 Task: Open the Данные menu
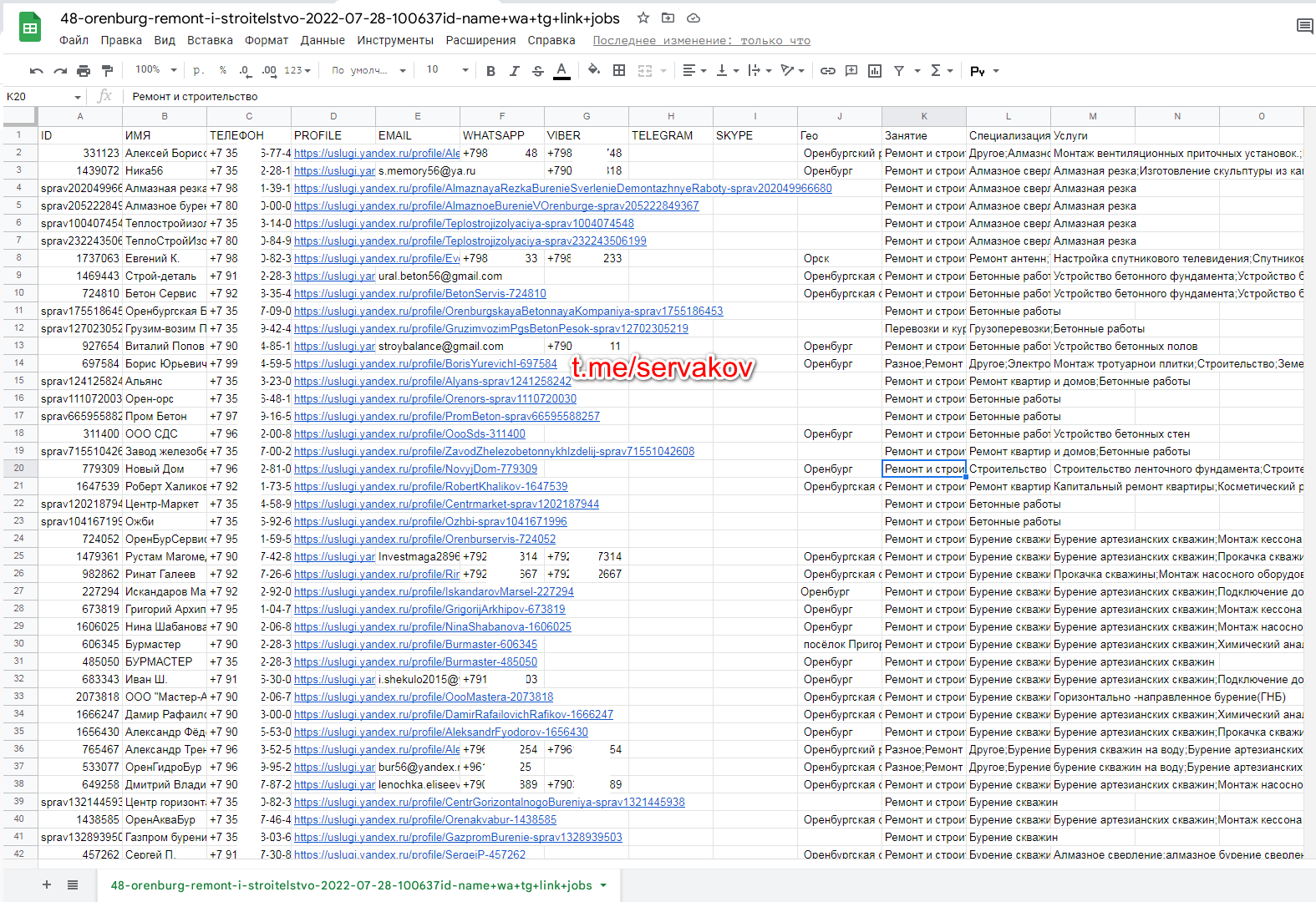[323, 40]
